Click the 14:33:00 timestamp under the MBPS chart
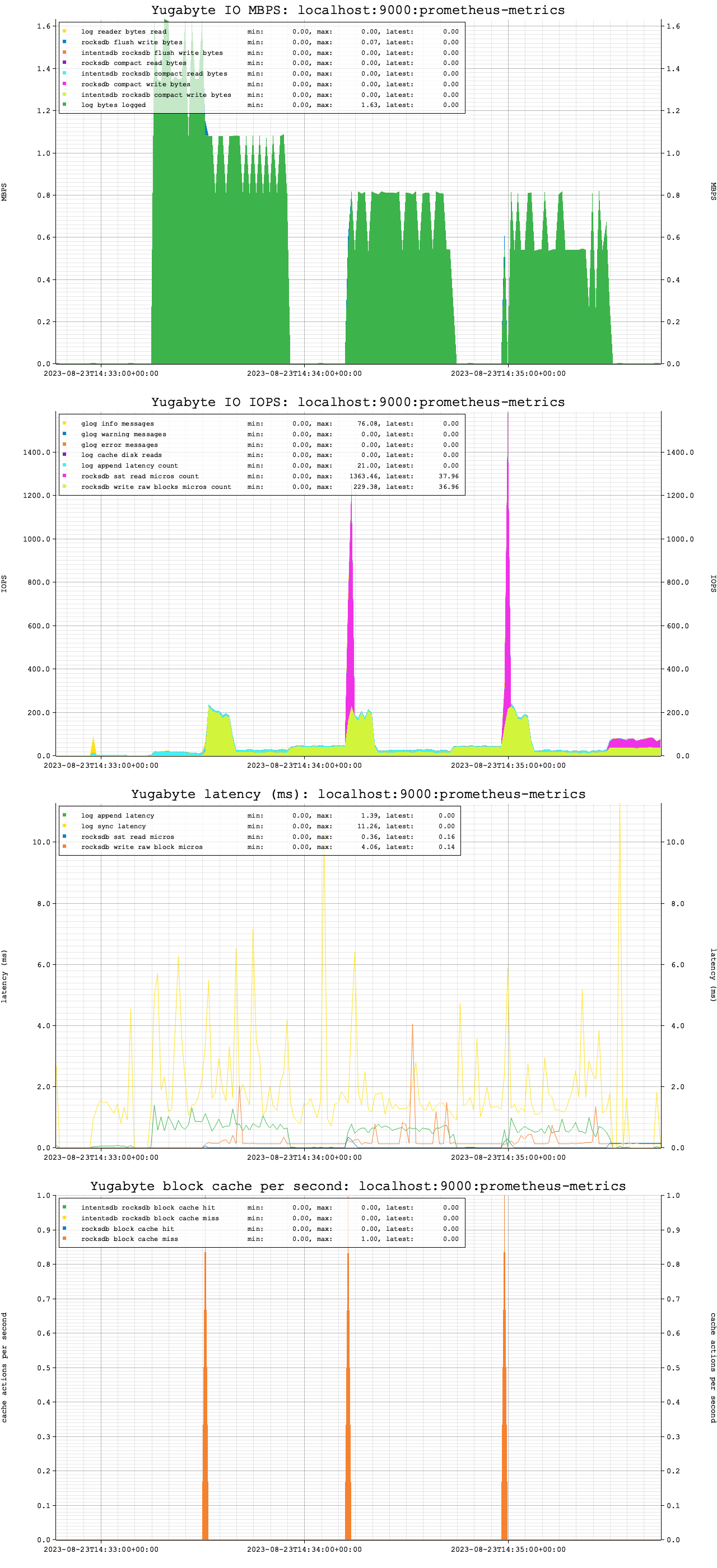The width and height of the screenshot is (717, 1568). [x=101, y=373]
